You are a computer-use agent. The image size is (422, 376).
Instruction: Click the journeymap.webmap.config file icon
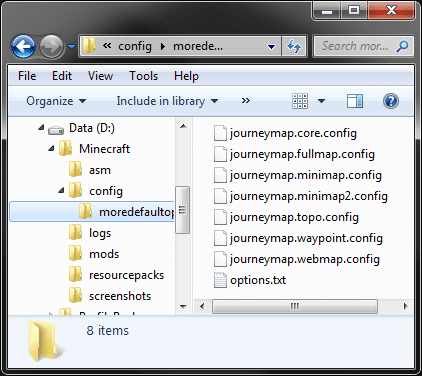[220, 259]
